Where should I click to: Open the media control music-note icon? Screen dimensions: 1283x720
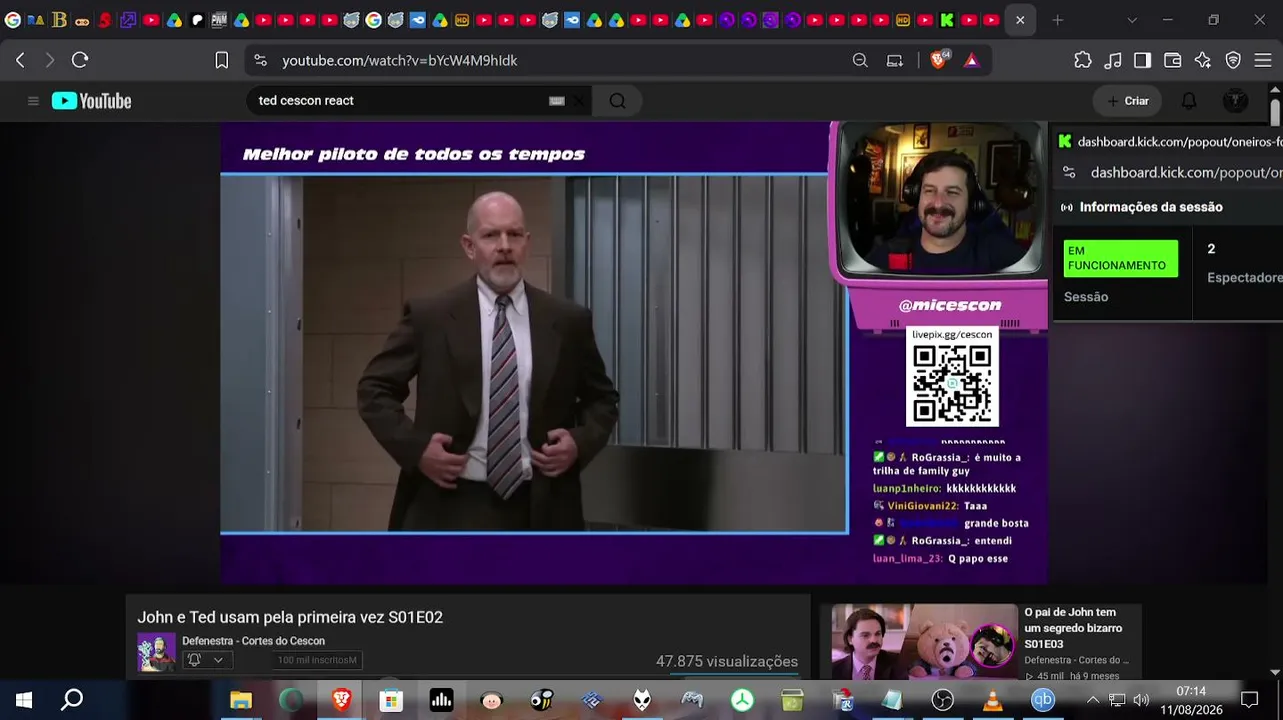tap(1113, 60)
